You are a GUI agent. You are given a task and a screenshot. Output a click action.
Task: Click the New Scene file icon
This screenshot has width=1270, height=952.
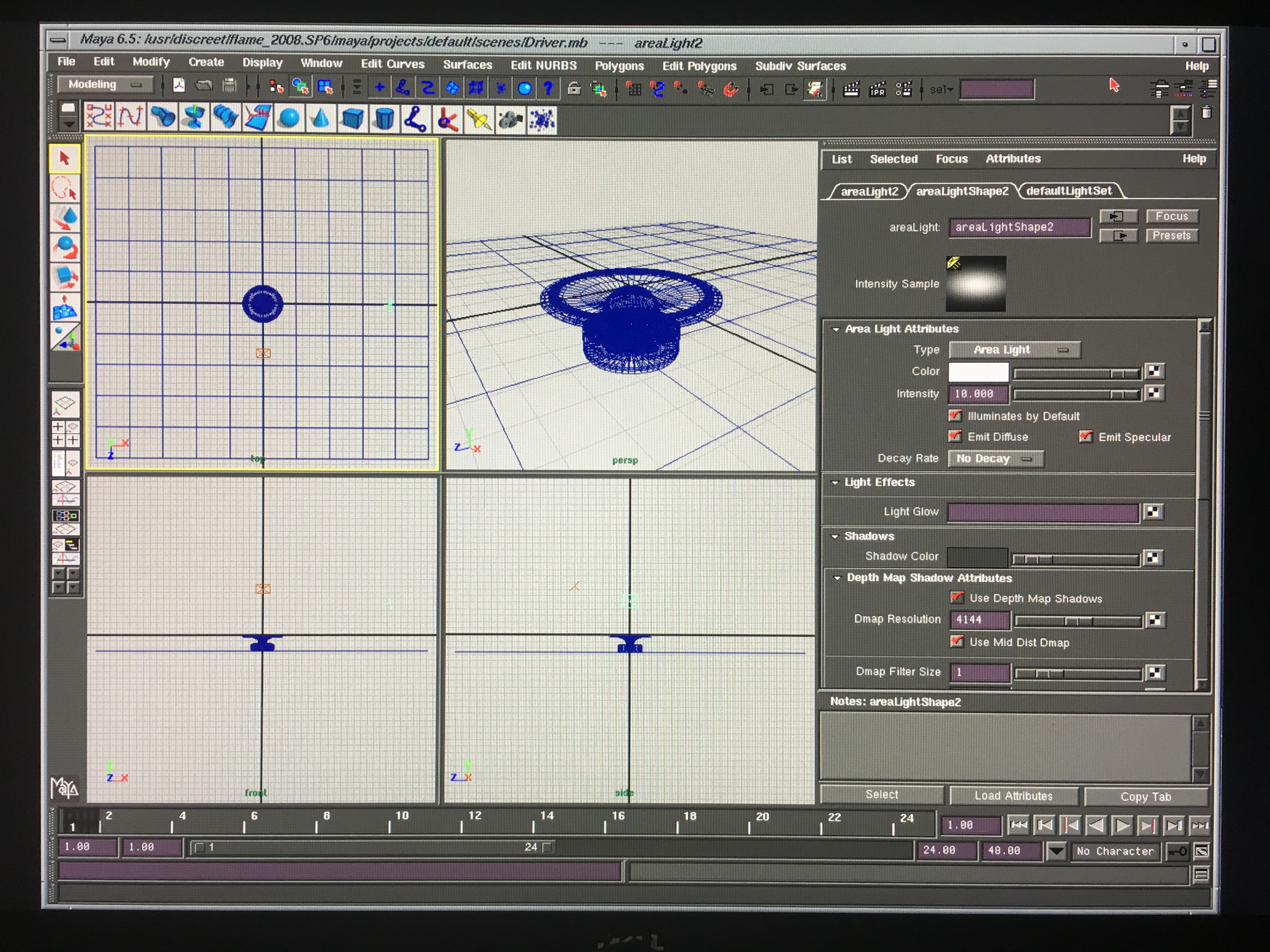179,86
